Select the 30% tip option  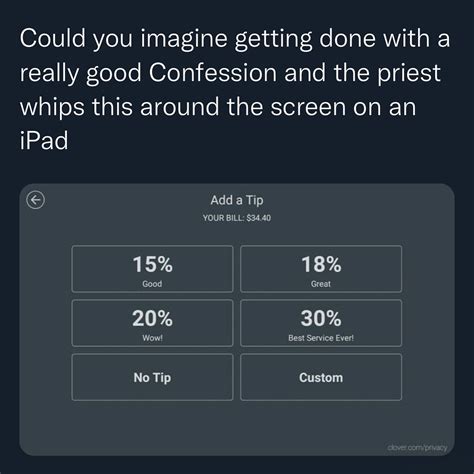coord(321,323)
